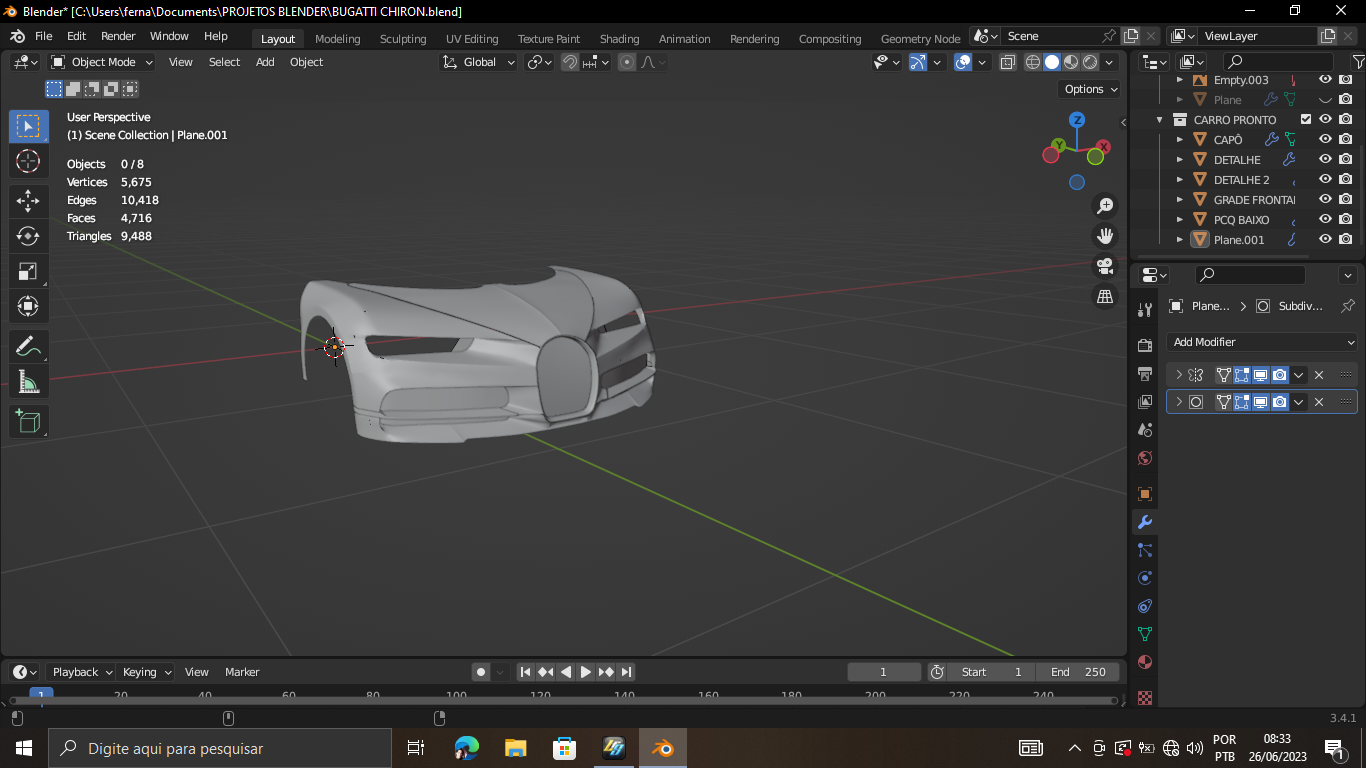Click the 3D cursor tool
The width and height of the screenshot is (1366, 768).
pyautogui.click(x=28, y=161)
